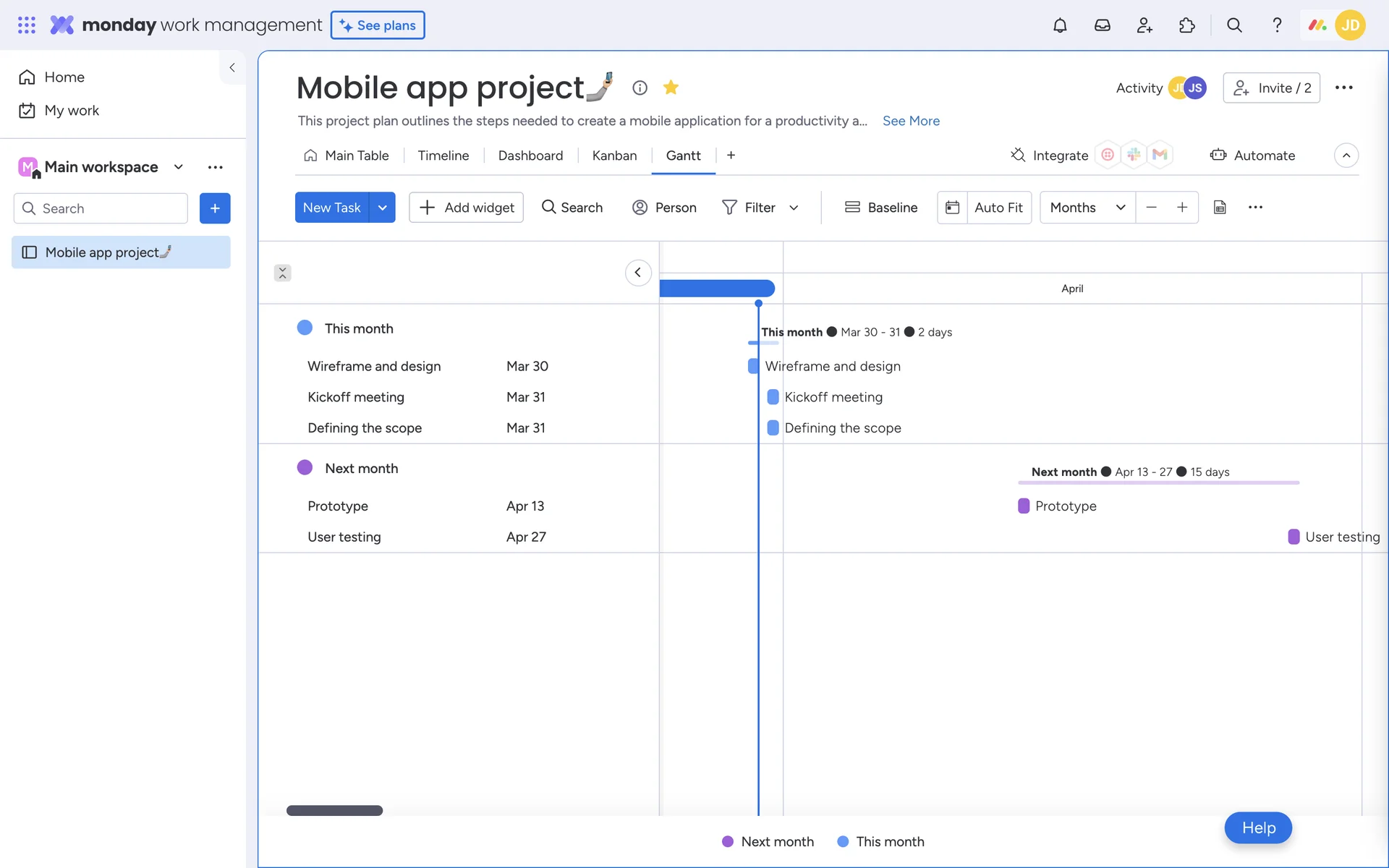Toggle the This month legend item

(x=881, y=841)
